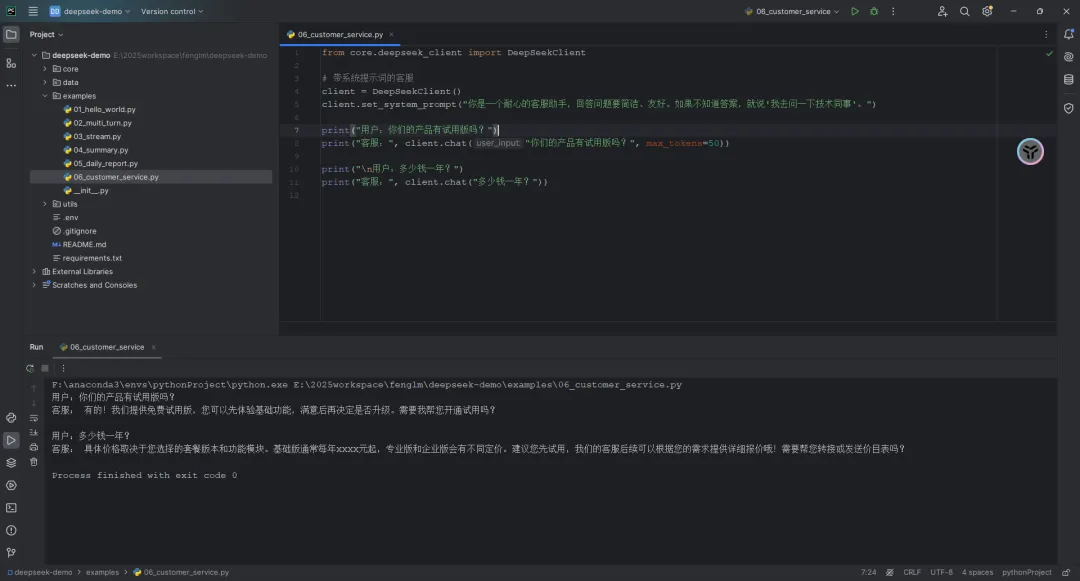This screenshot has height=581, width=1080.
Task: Open Version control dropdown
Action: point(172,11)
